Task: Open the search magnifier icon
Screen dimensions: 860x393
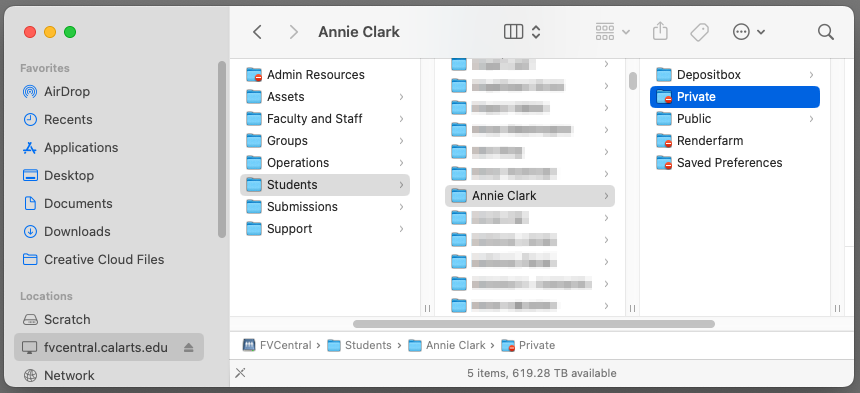Action: [x=825, y=32]
